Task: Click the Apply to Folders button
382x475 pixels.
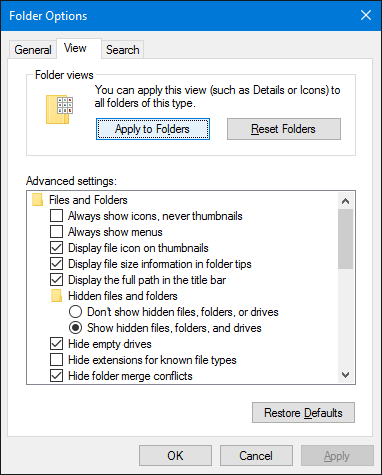Action: coord(153,129)
